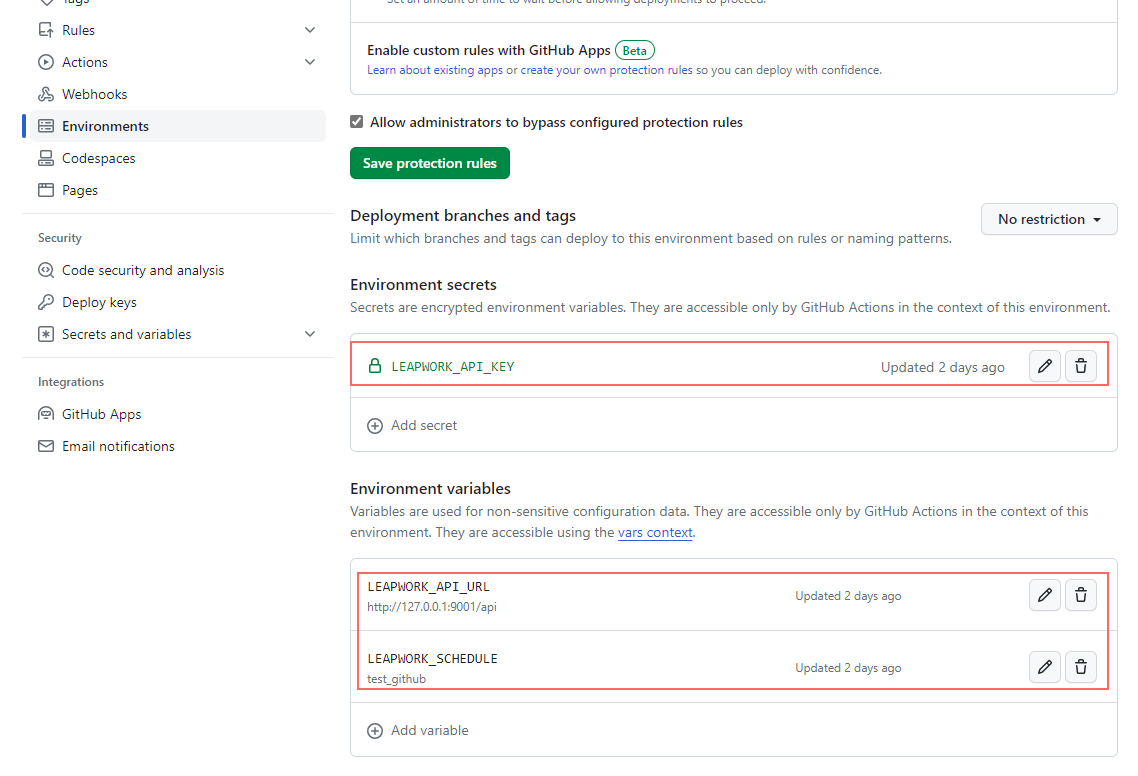Disable allow administrators to bypass protection rules
Image resolution: width=1138 pixels, height=776 pixels.
(x=356, y=121)
